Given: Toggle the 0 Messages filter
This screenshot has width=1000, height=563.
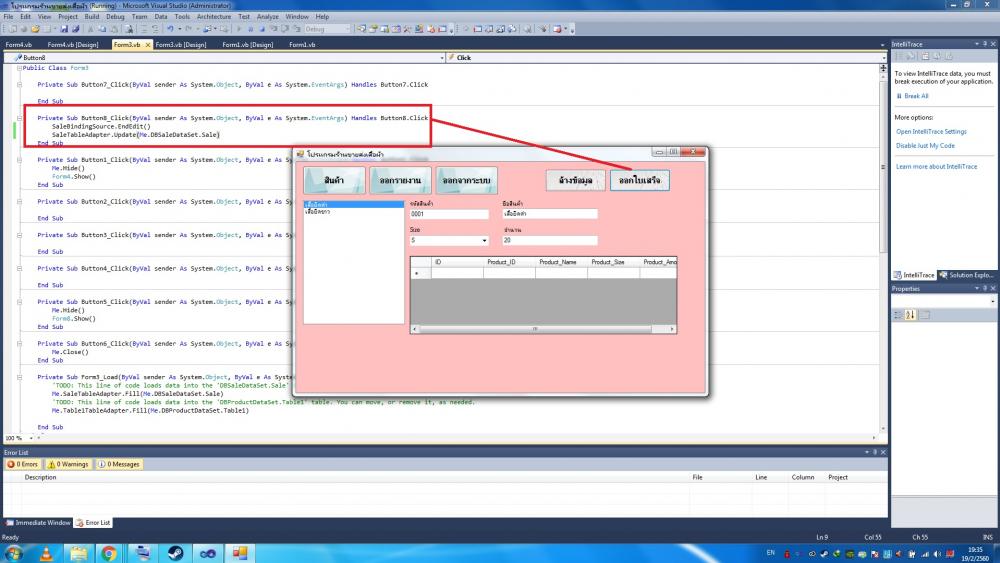Looking at the screenshot, I should (119, 464).
